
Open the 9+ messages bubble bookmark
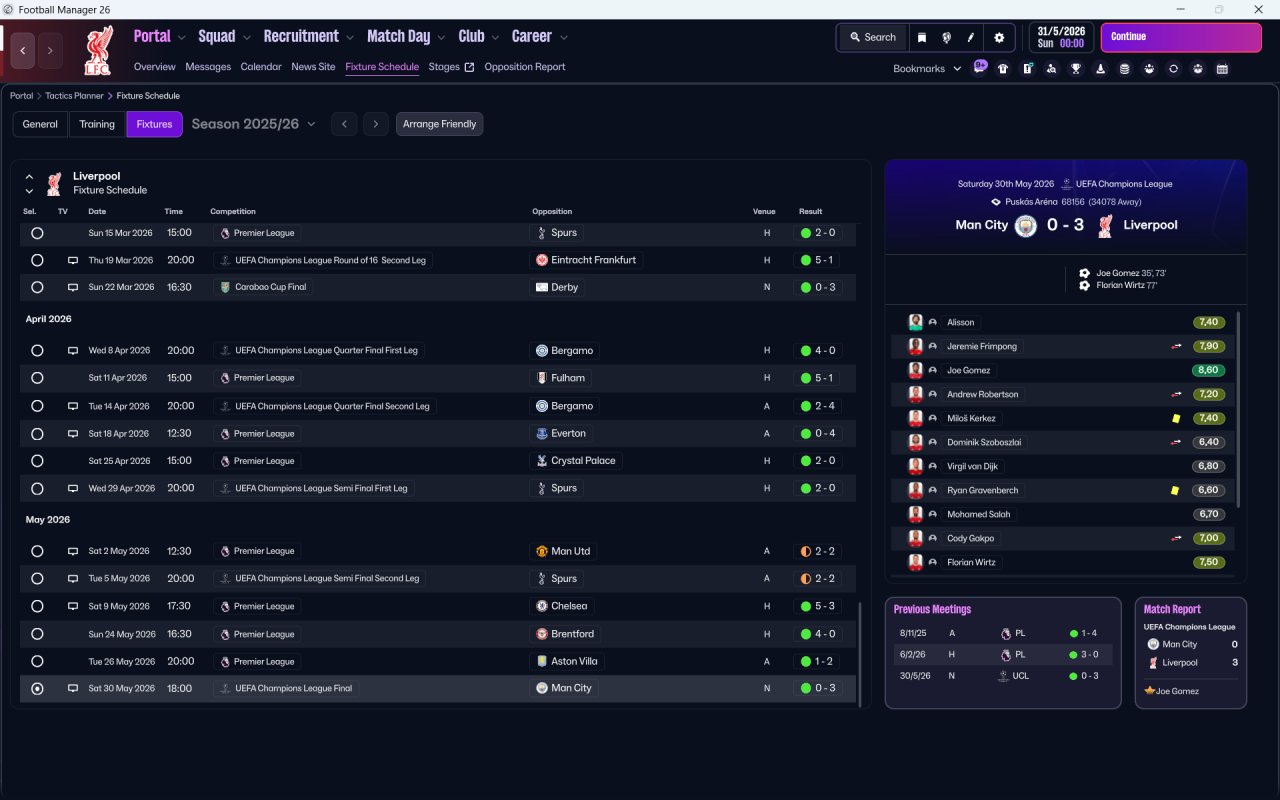(x=980, y=68)
